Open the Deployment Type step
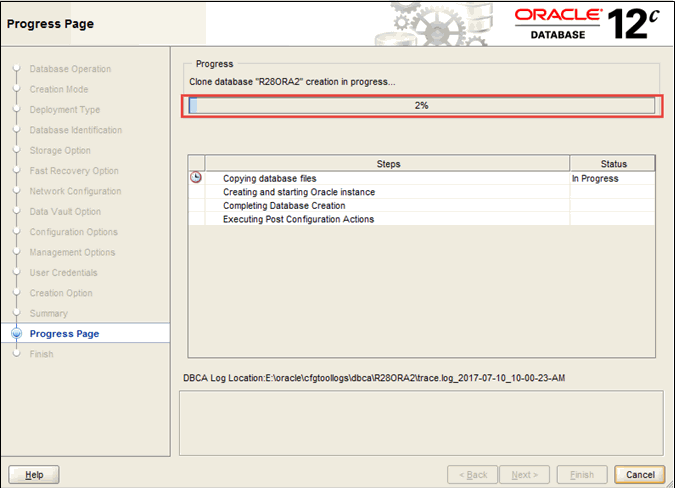The width and height of the screenshot is (675, 488). (64, 110)
